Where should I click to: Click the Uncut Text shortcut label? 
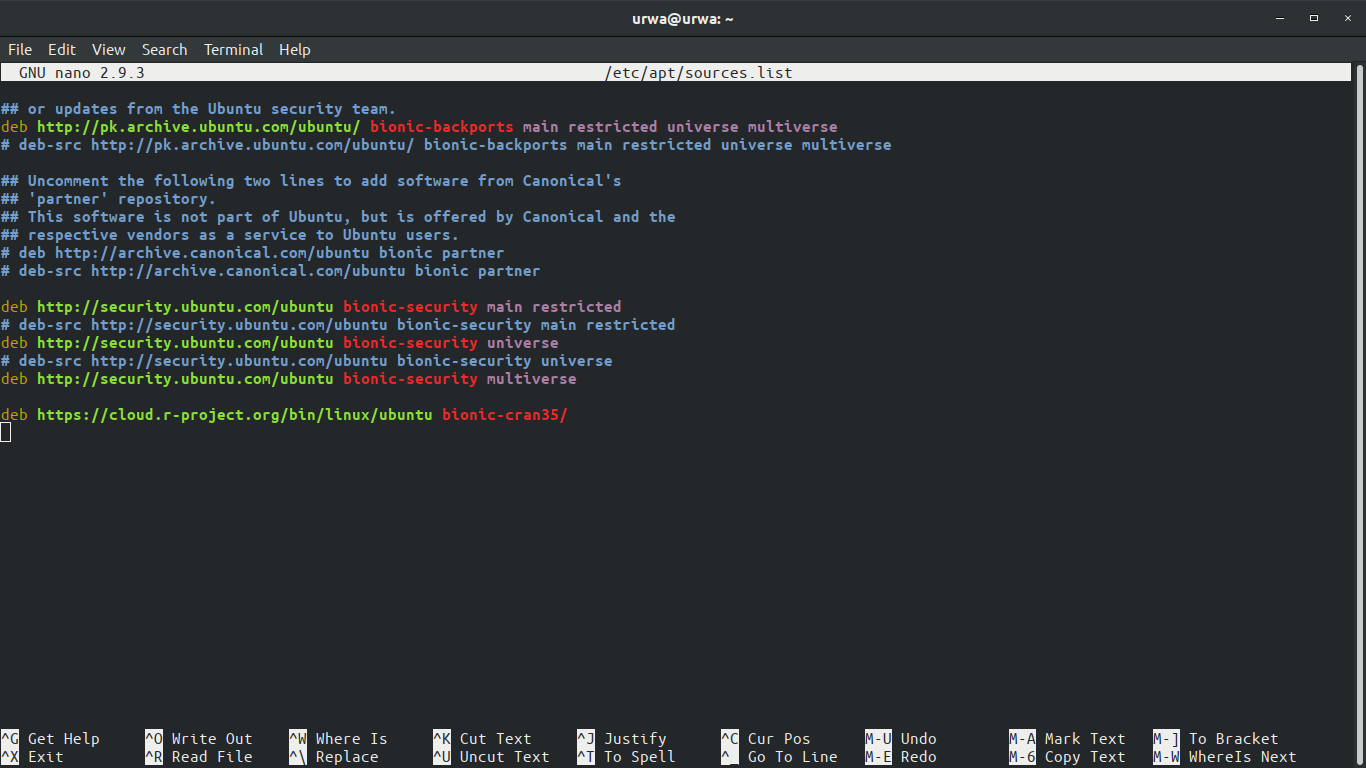504,757
